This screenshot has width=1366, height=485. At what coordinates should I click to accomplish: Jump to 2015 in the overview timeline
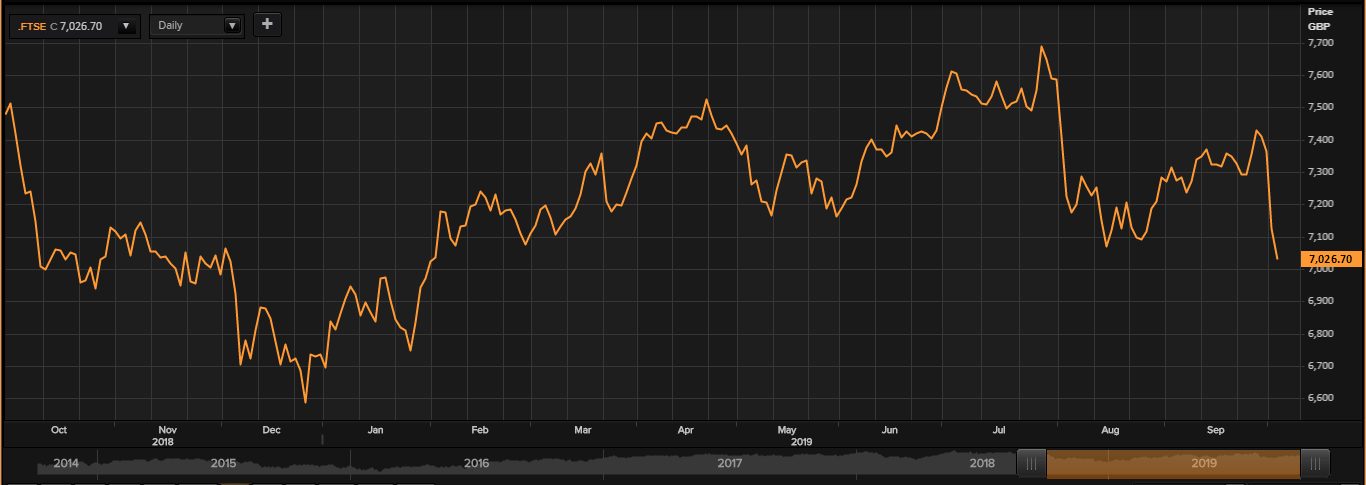(x=224, y=464)
